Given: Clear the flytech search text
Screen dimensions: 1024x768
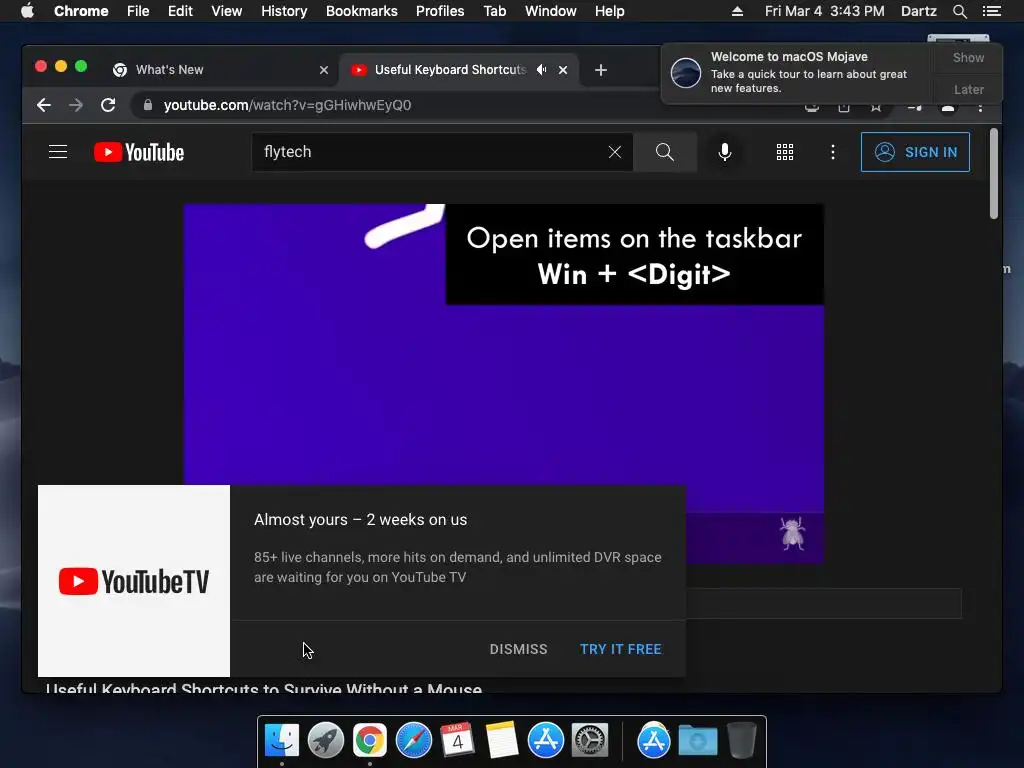Looking at the screenshot, I should tap(615, 152).
